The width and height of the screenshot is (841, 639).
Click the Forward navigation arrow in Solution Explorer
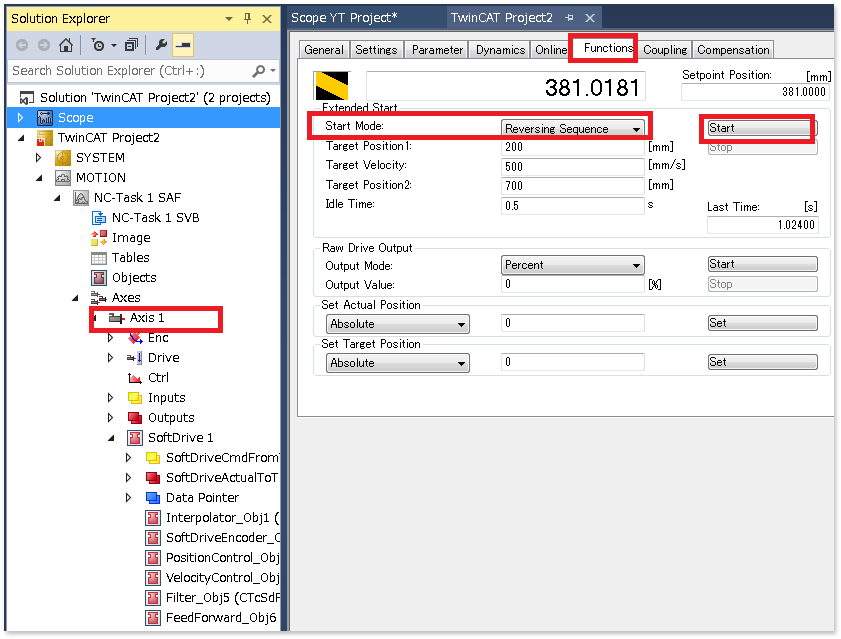(44, 45)
